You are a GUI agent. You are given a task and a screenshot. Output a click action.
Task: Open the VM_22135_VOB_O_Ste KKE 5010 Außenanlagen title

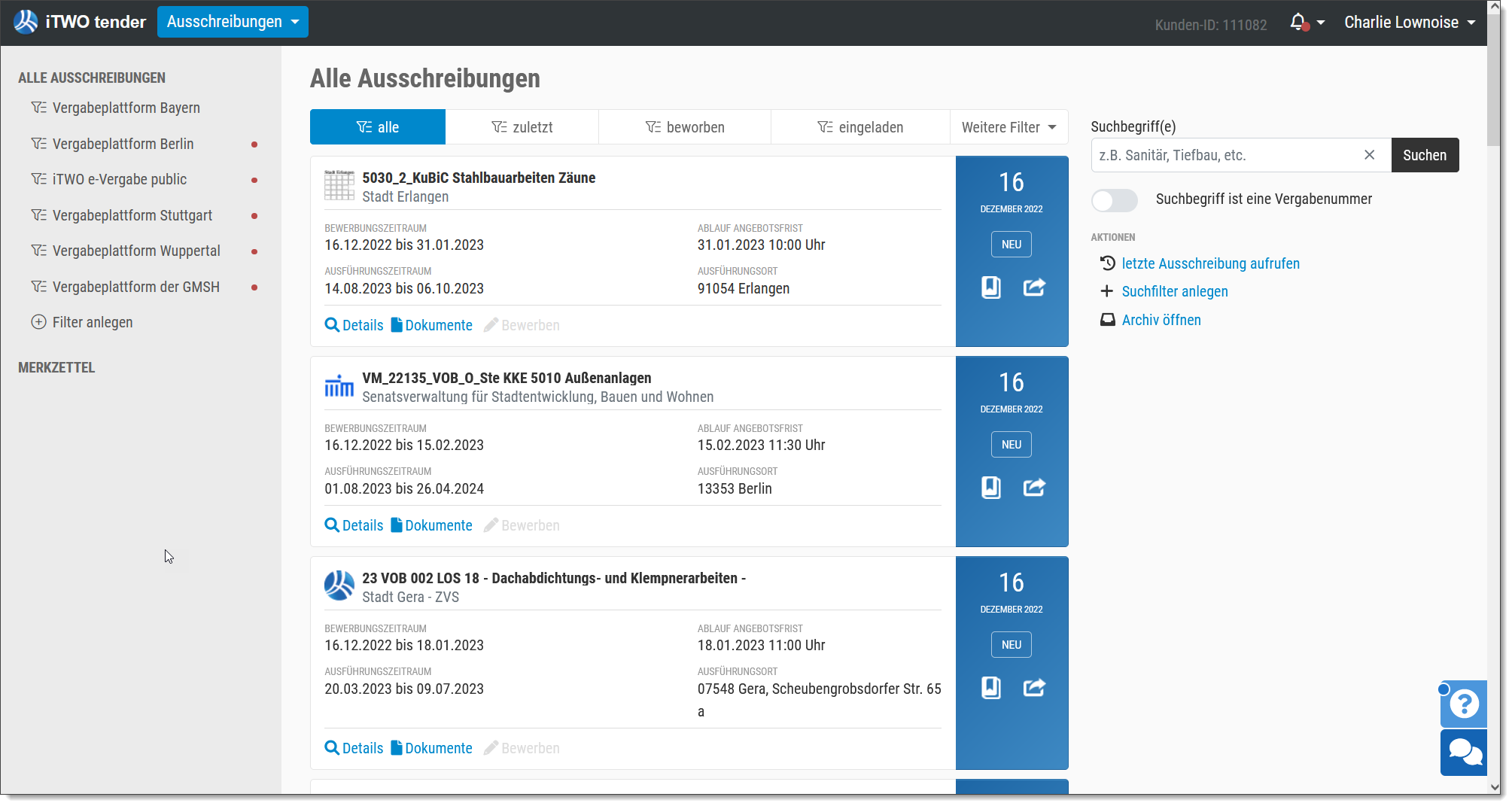(507, 378)
